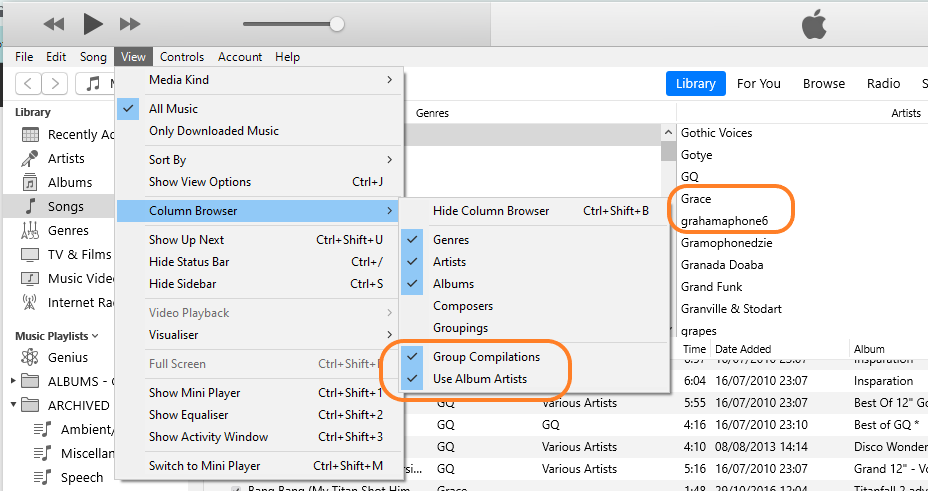Select the Miscellaneous playlist under ARCHIVED
This screenshot has width=928, height=491.
[74, 453]
